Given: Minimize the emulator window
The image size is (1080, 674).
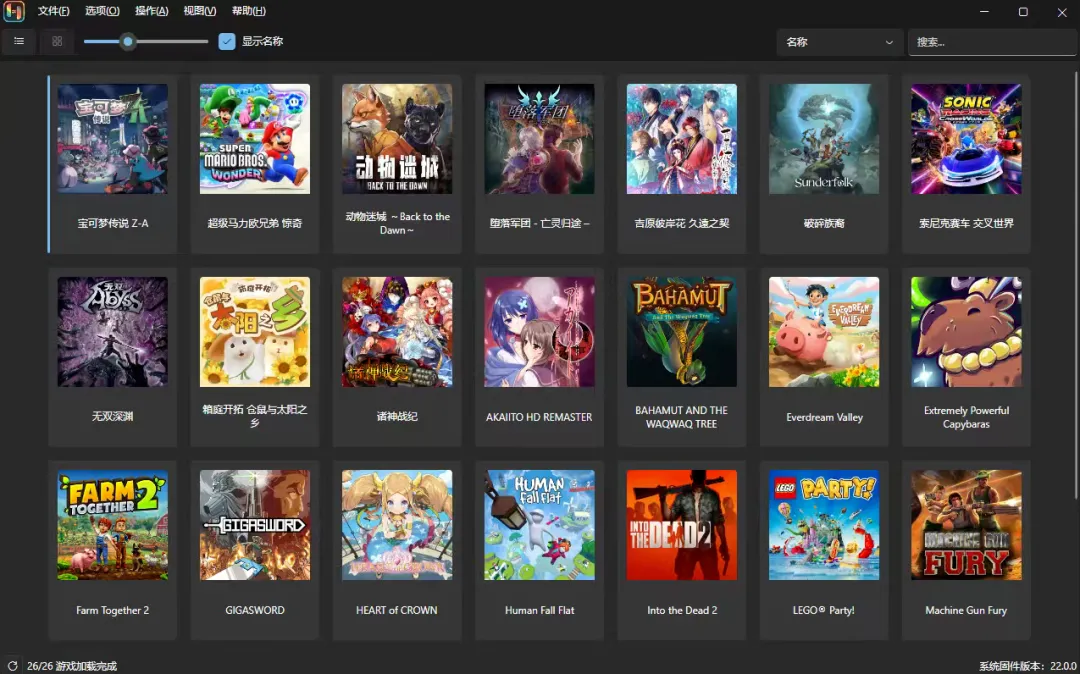Looking at the screenshot, I should point(985,12).
